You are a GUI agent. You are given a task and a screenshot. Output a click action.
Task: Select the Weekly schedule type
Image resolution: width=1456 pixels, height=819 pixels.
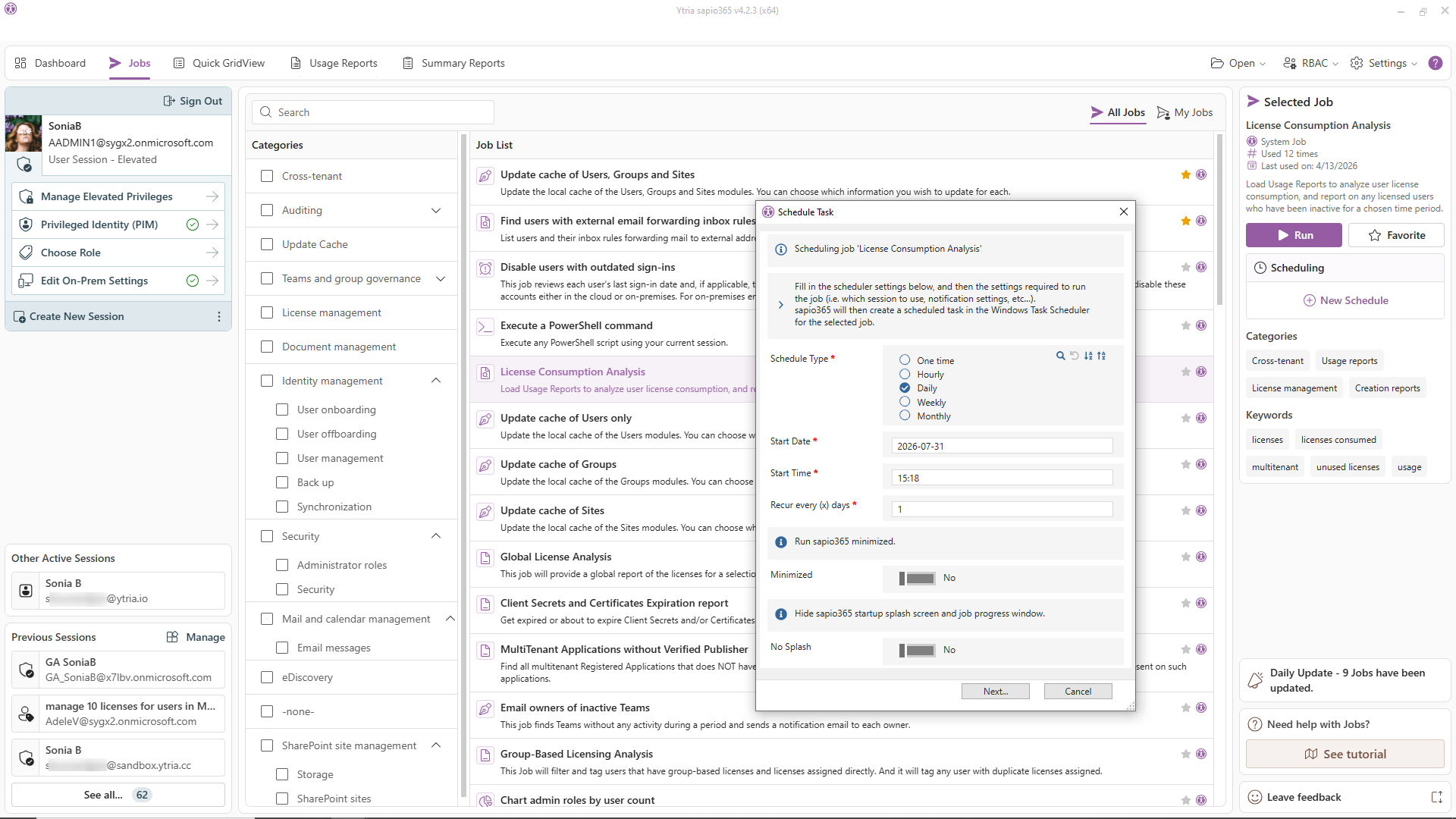coord(905,402)
